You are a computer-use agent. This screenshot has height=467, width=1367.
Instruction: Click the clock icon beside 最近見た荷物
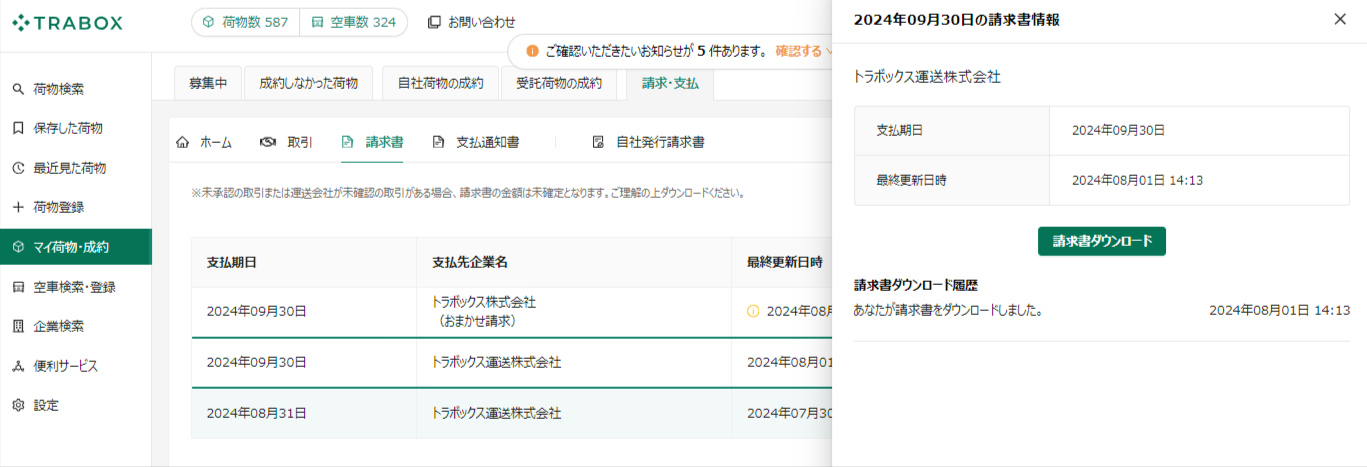click(18, 168)
